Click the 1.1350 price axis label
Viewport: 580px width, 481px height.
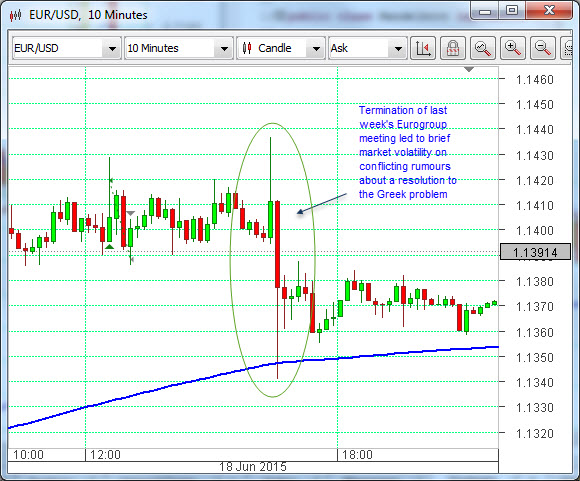535,358
